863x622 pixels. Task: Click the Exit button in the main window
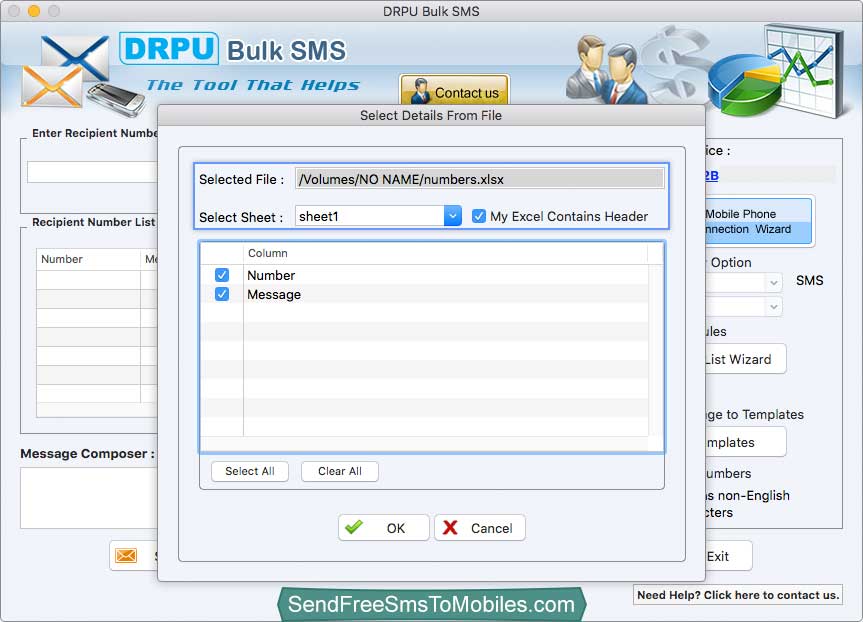click(x=728, y=556)
